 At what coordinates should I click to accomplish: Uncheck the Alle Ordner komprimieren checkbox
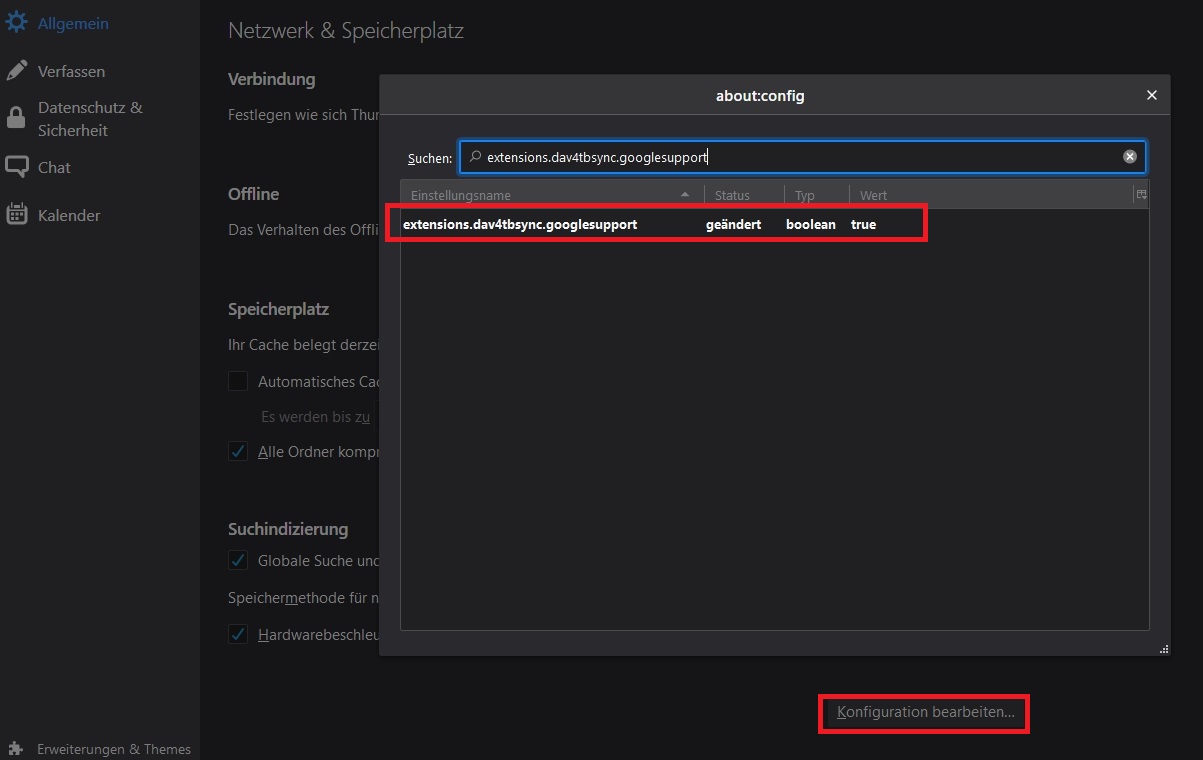238,451
